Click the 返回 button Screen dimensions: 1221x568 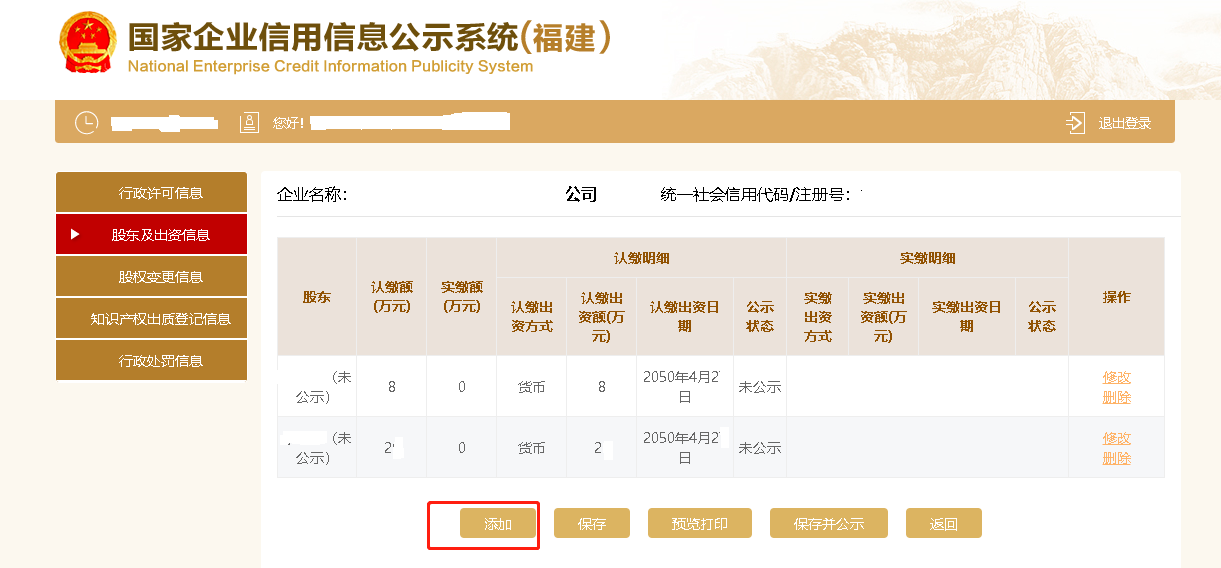coord(944,523)
